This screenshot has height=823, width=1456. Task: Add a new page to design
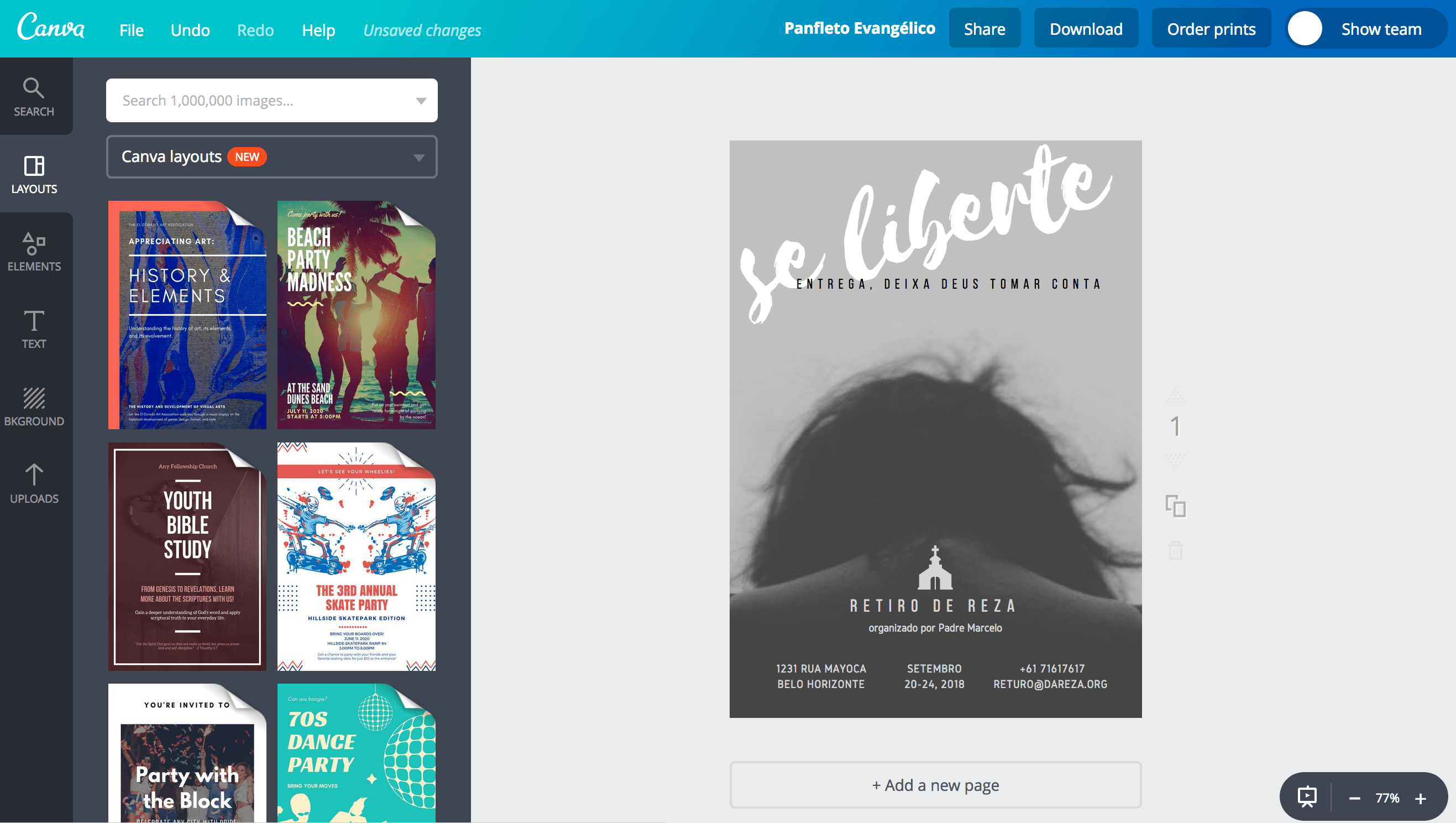935,784
